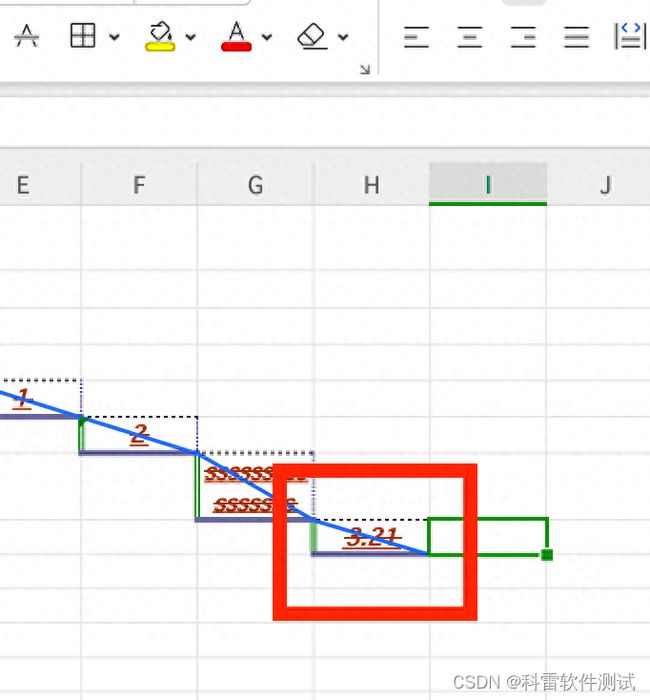The height and width of the screenshot is (700, 650).
Task: Click cell with 'sssss' text in column G
Action: point(255,487)
